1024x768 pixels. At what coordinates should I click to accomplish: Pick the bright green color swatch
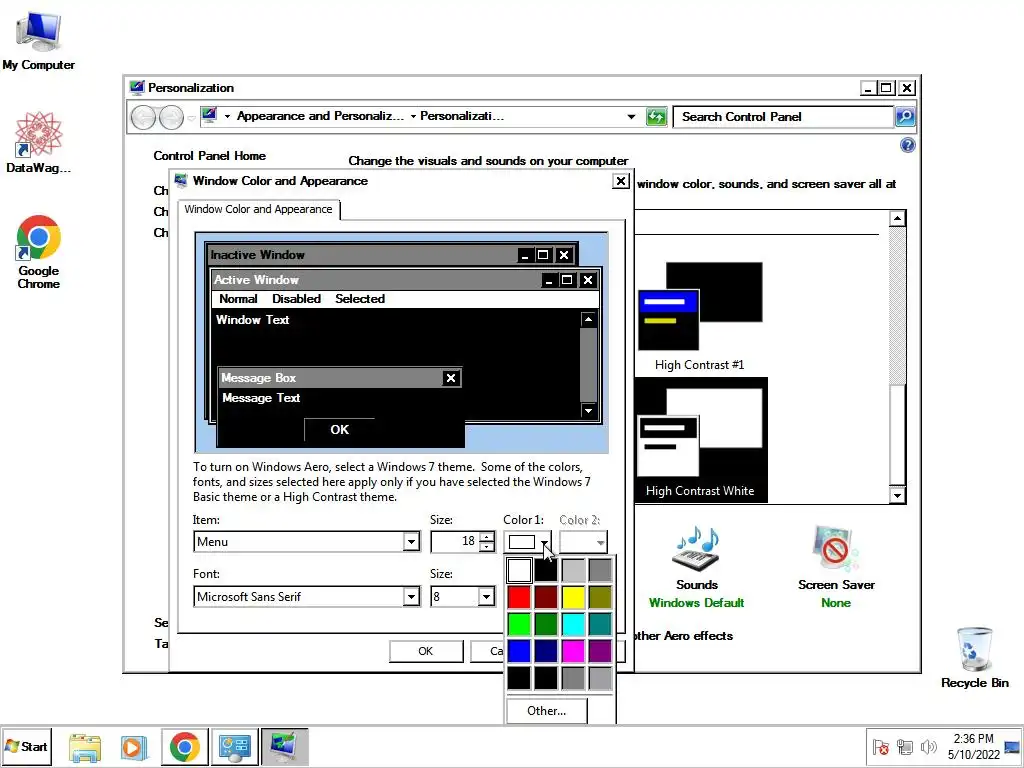click(519, 624)
